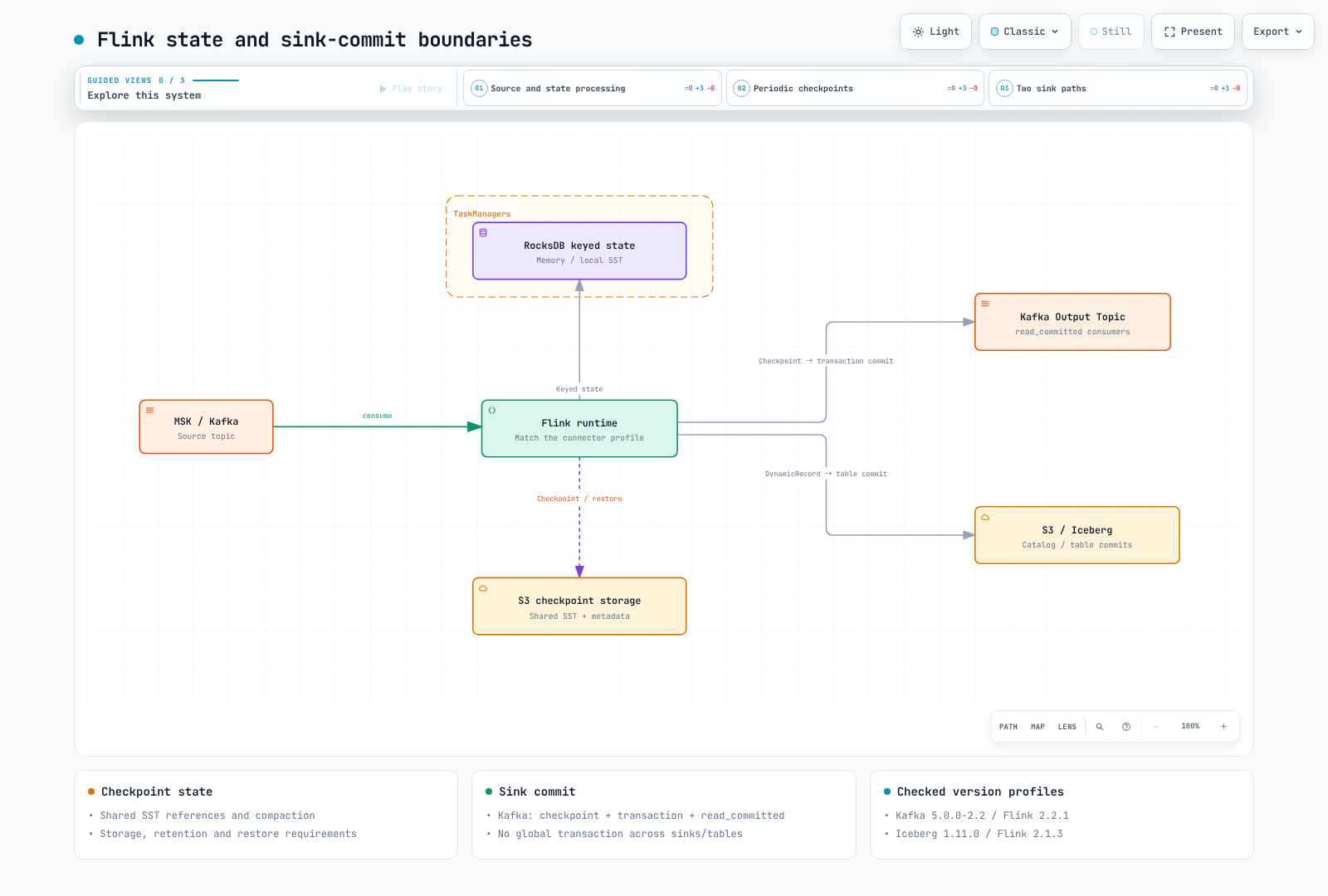Select the RocksDB keyed state node
The image size is (1328, 896).
coord(579,251)
